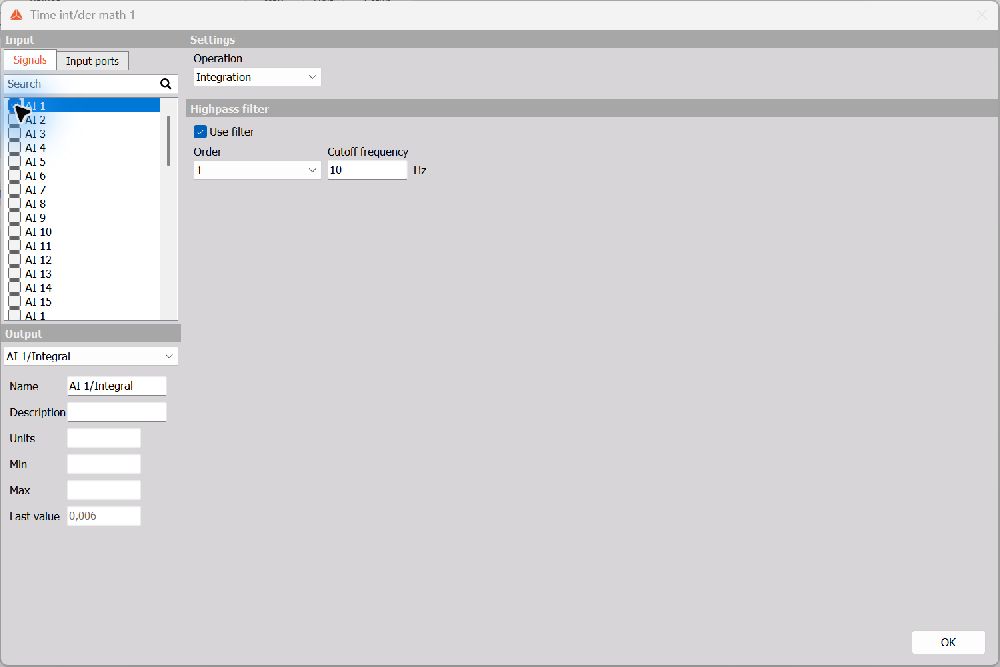Switch to the Input ports tab
1000x667 pixels.
click(92, 61)
